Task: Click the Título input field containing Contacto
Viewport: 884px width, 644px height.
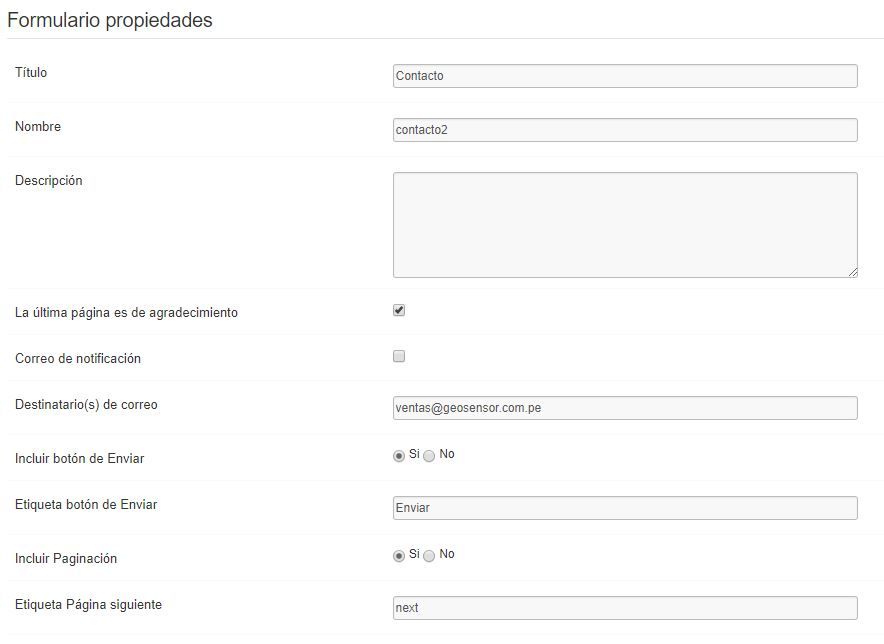Action: [x=625, y=76]
